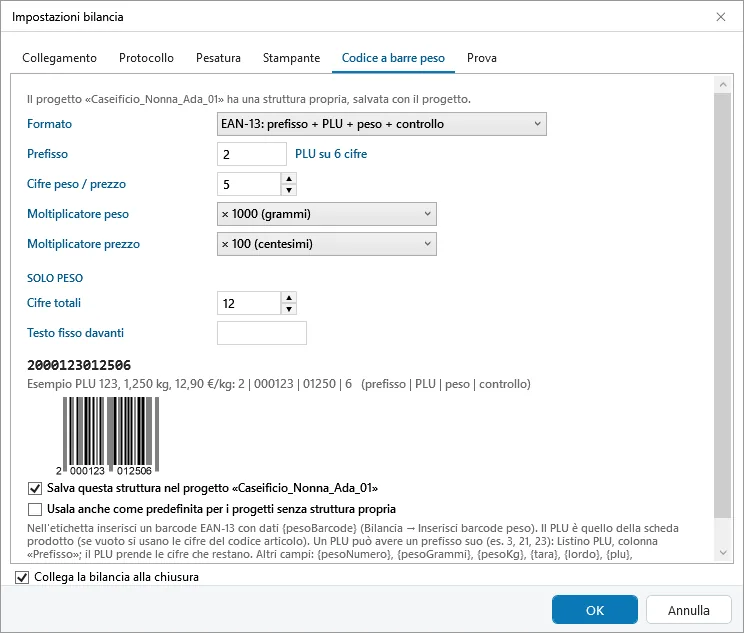Switch to the Collegamento tab
Image resolution: width=744 pixels, height=633 pixels.
pos(59,58)
